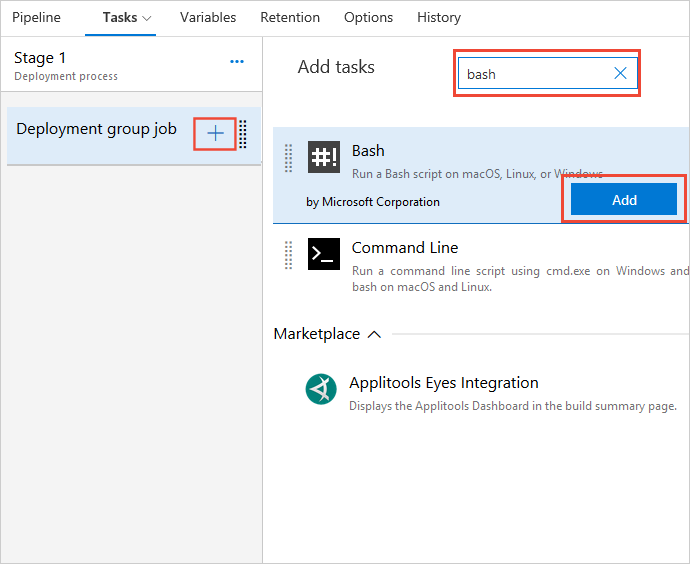Go to the Retention tab
The width and height of the screenshot is (690, 564).
click(x=290, y=18)
